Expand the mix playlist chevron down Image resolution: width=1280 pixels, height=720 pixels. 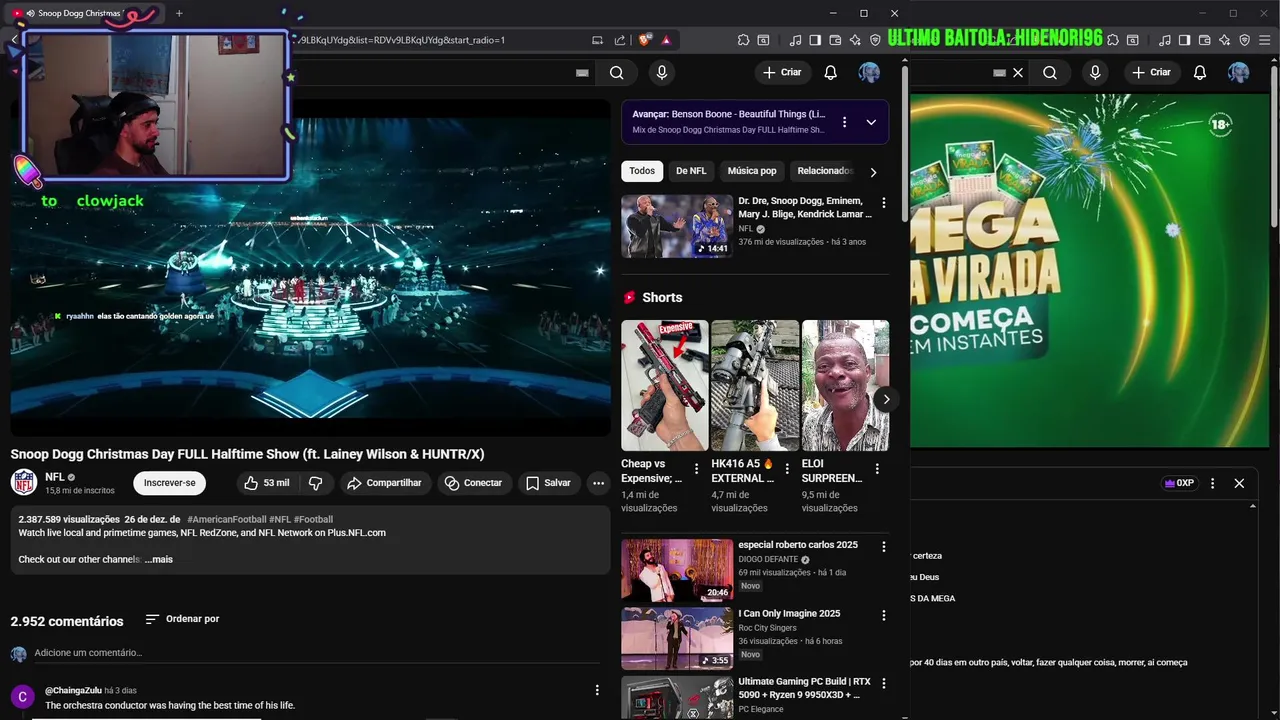pos(871,122)
